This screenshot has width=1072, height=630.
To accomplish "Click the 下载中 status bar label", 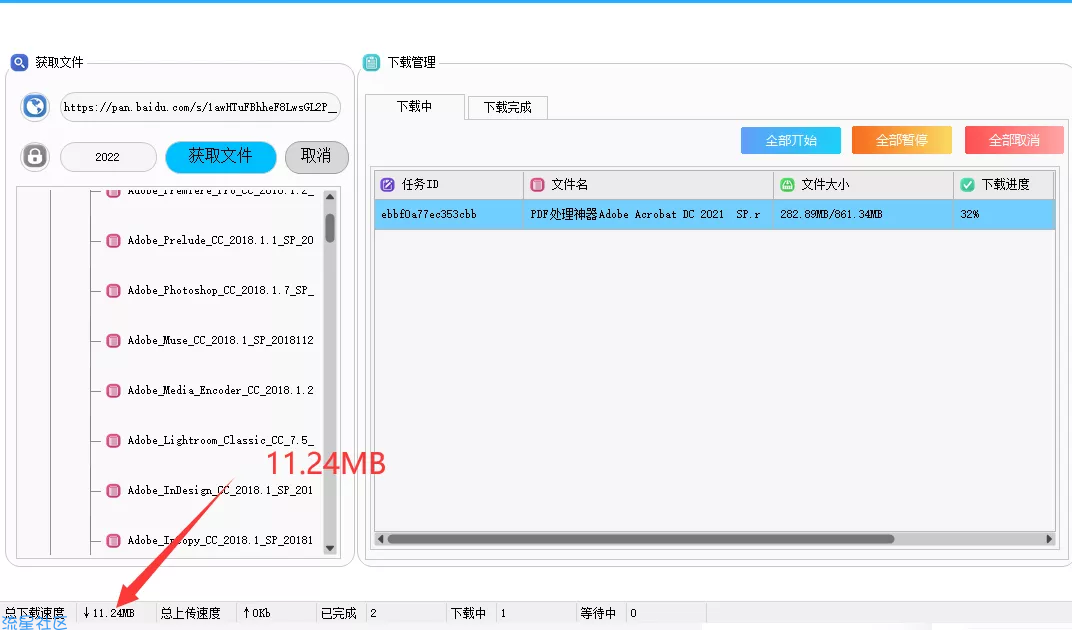I will (468, 613).
